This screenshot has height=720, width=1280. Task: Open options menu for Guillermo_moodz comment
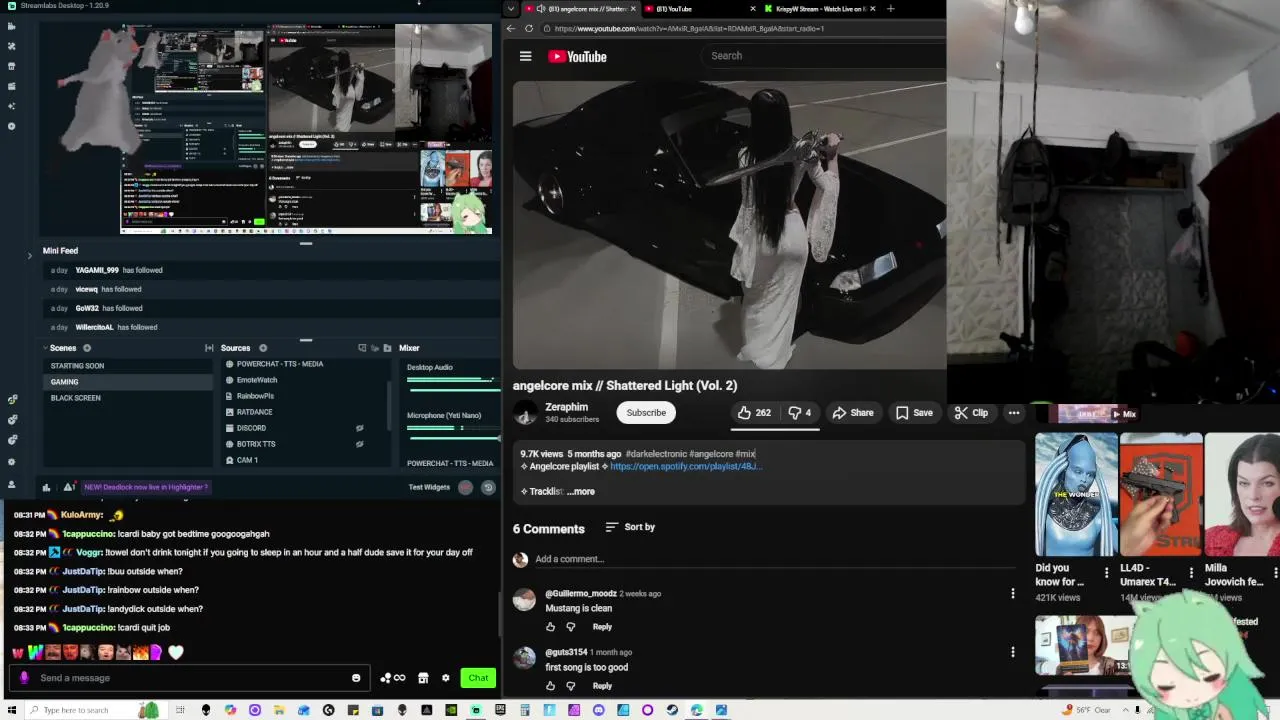click(1012, 593)
